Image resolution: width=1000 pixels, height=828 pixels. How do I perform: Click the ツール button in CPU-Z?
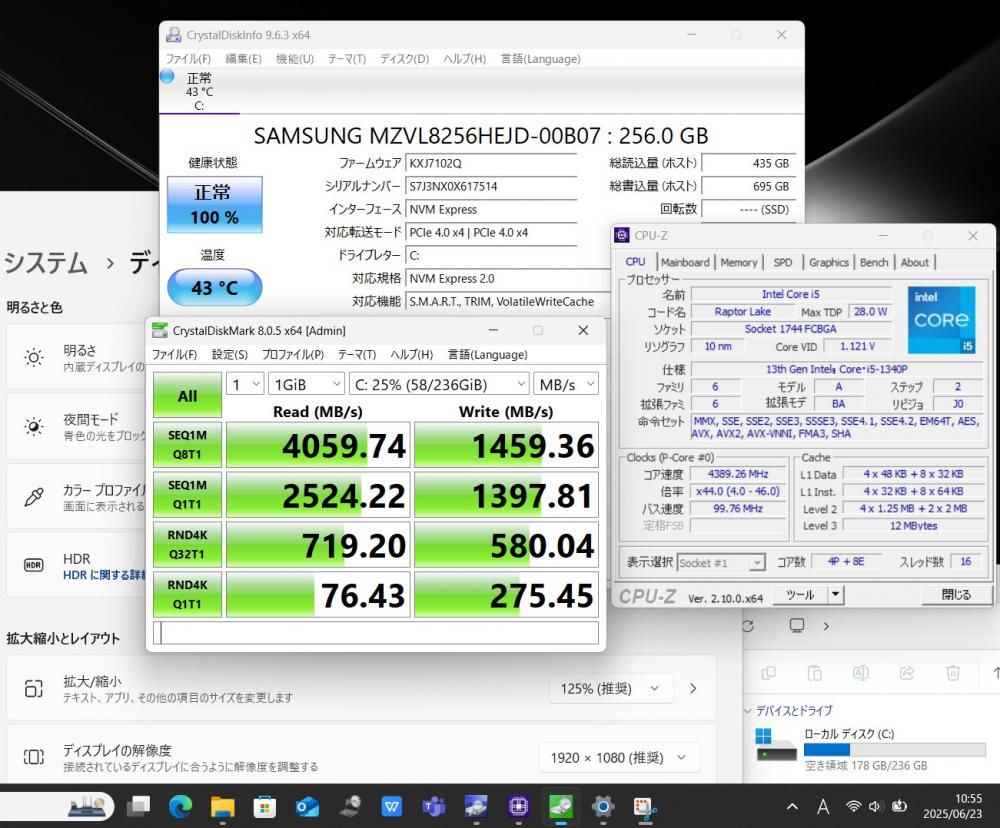[800, 595]
